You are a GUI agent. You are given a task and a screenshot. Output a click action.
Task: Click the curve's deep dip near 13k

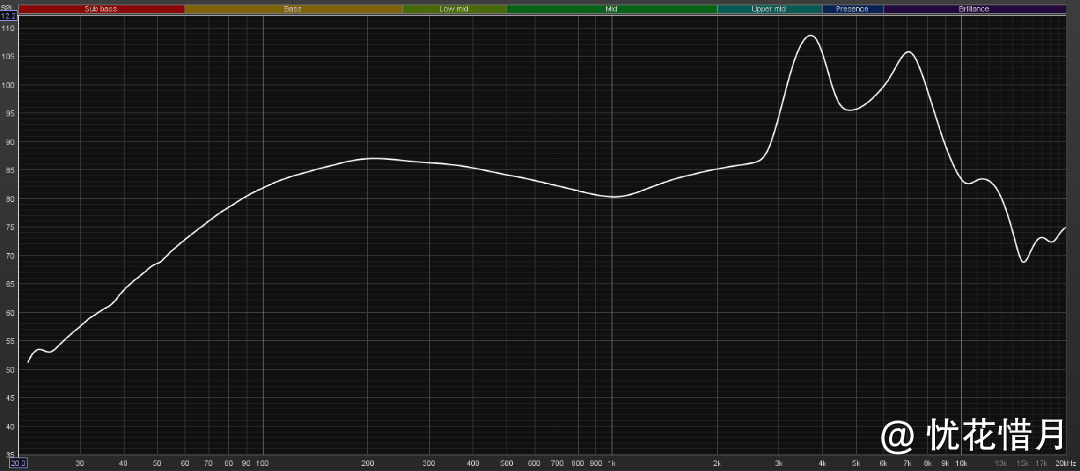tap(1023, 262)
